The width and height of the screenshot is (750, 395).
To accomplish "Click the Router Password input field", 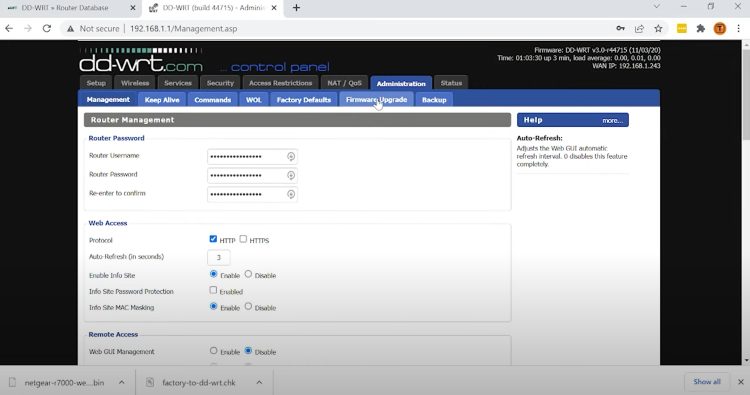I will (x=252, y=176).
